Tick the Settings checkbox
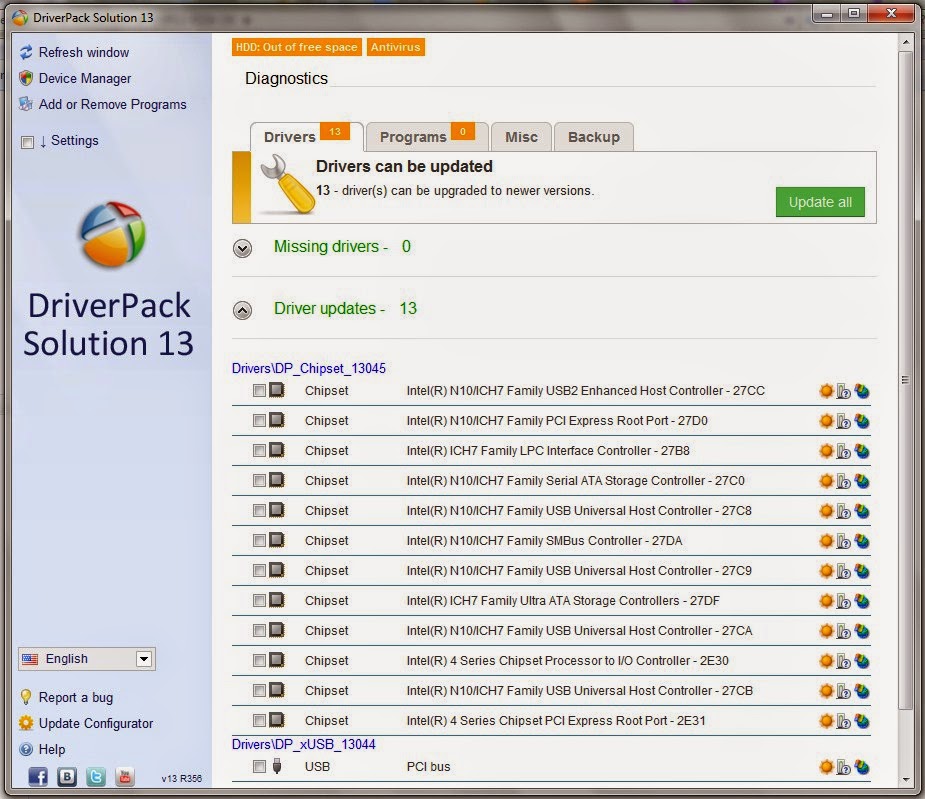The image size is (925, 799). coord(27,142)
